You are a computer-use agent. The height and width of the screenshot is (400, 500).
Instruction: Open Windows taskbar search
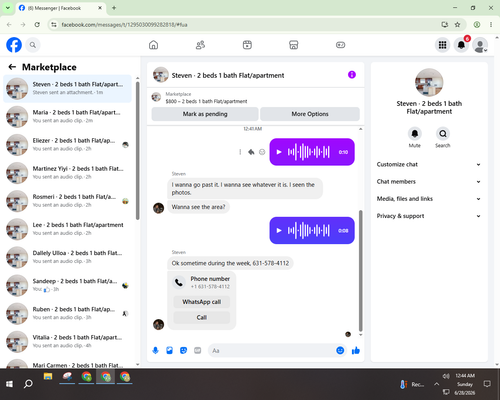tap(28, 384)
